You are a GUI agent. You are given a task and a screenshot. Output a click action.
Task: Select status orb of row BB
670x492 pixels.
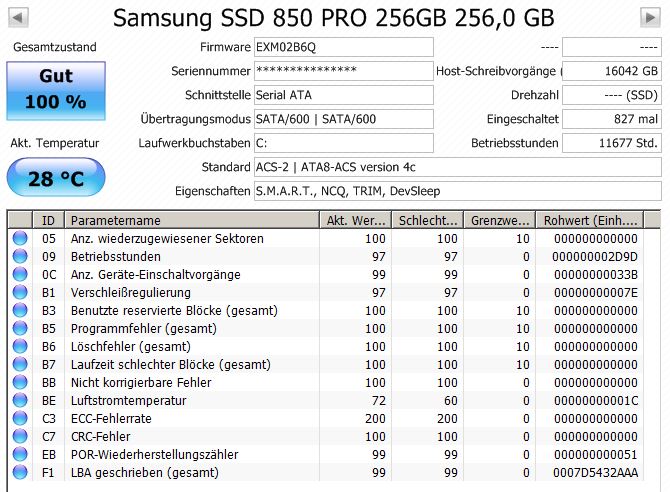20,382
